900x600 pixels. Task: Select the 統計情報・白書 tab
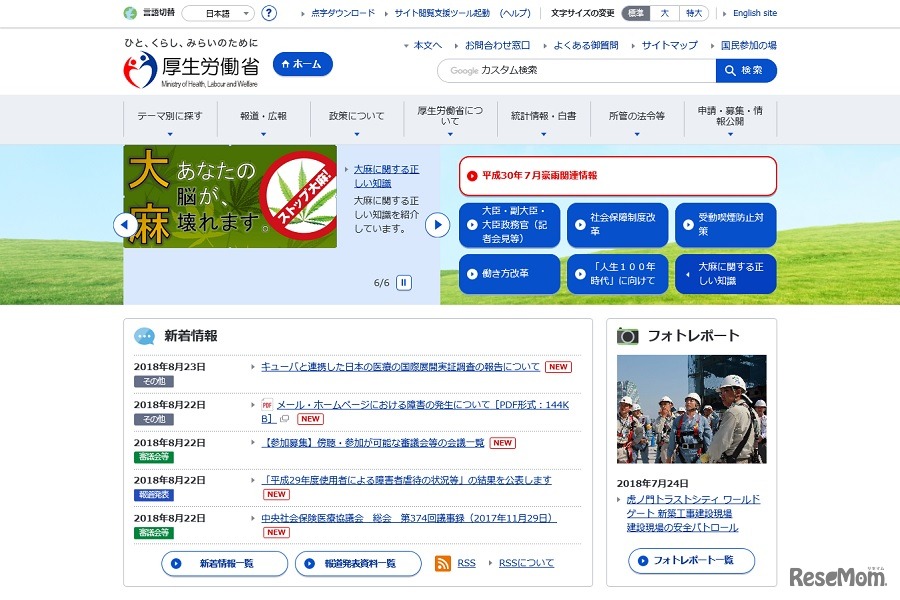pos(541,115)
